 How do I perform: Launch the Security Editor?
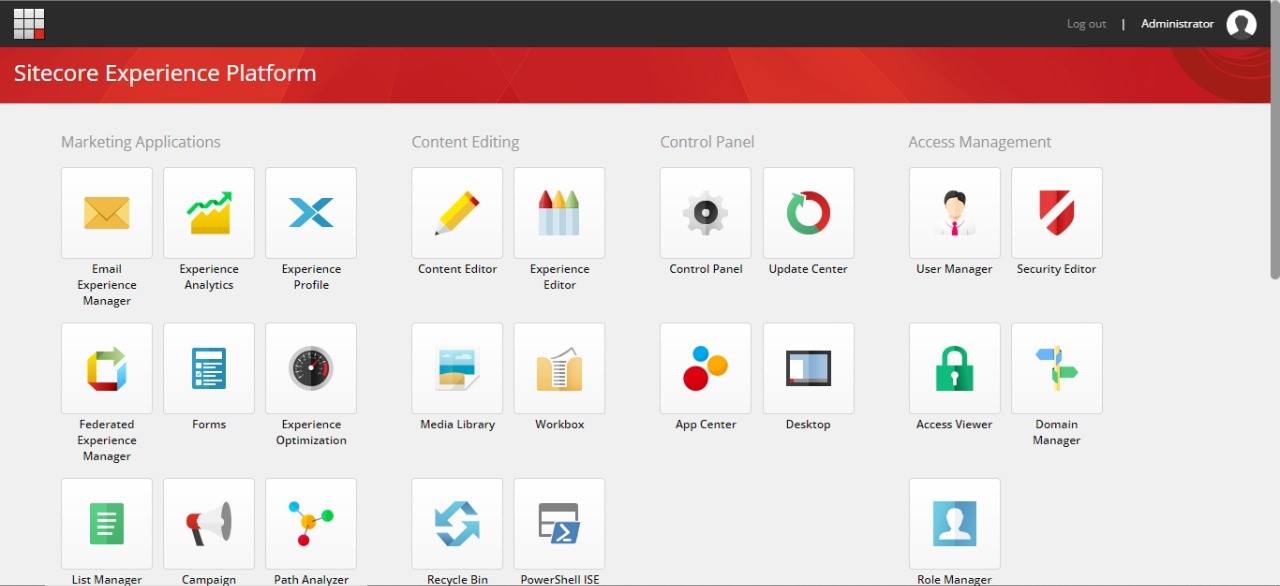click(1057, 213)
